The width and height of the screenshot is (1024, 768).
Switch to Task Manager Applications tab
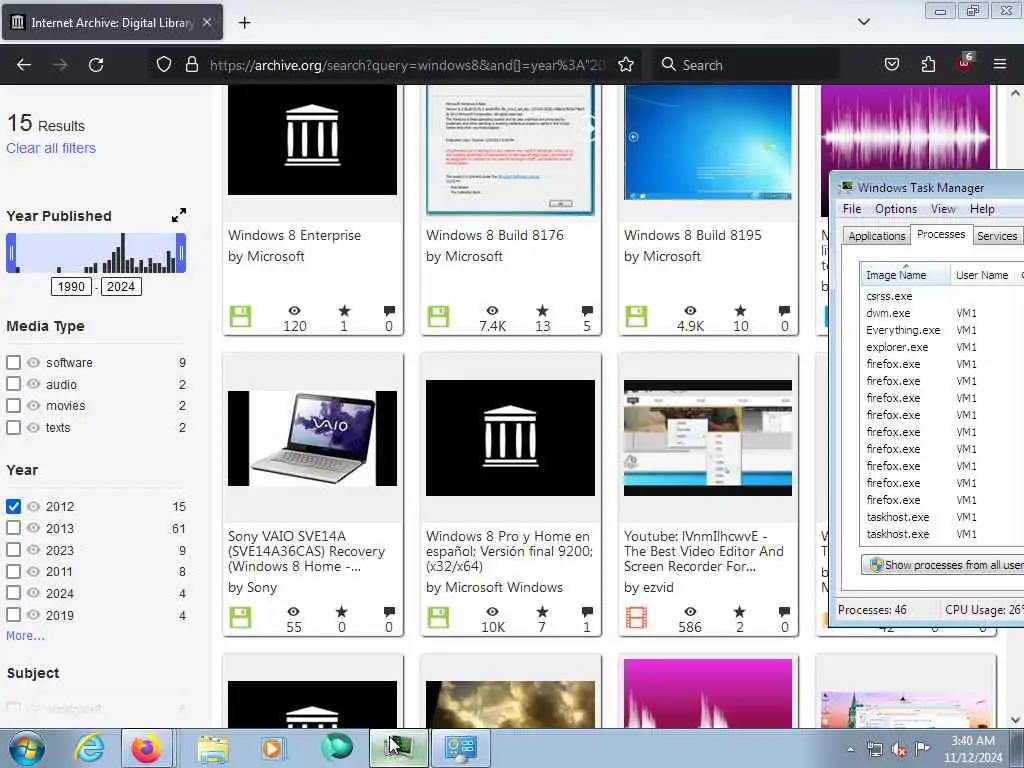point(876,236)
